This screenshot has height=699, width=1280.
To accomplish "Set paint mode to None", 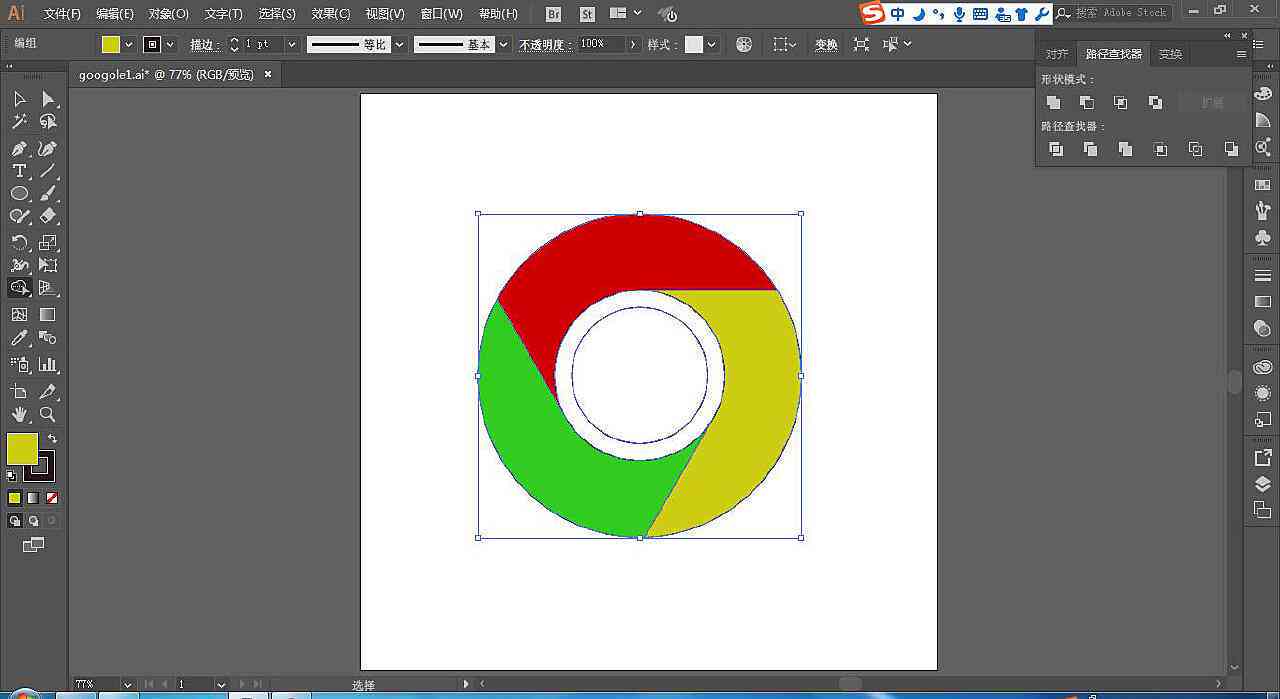I will point(52,497).
